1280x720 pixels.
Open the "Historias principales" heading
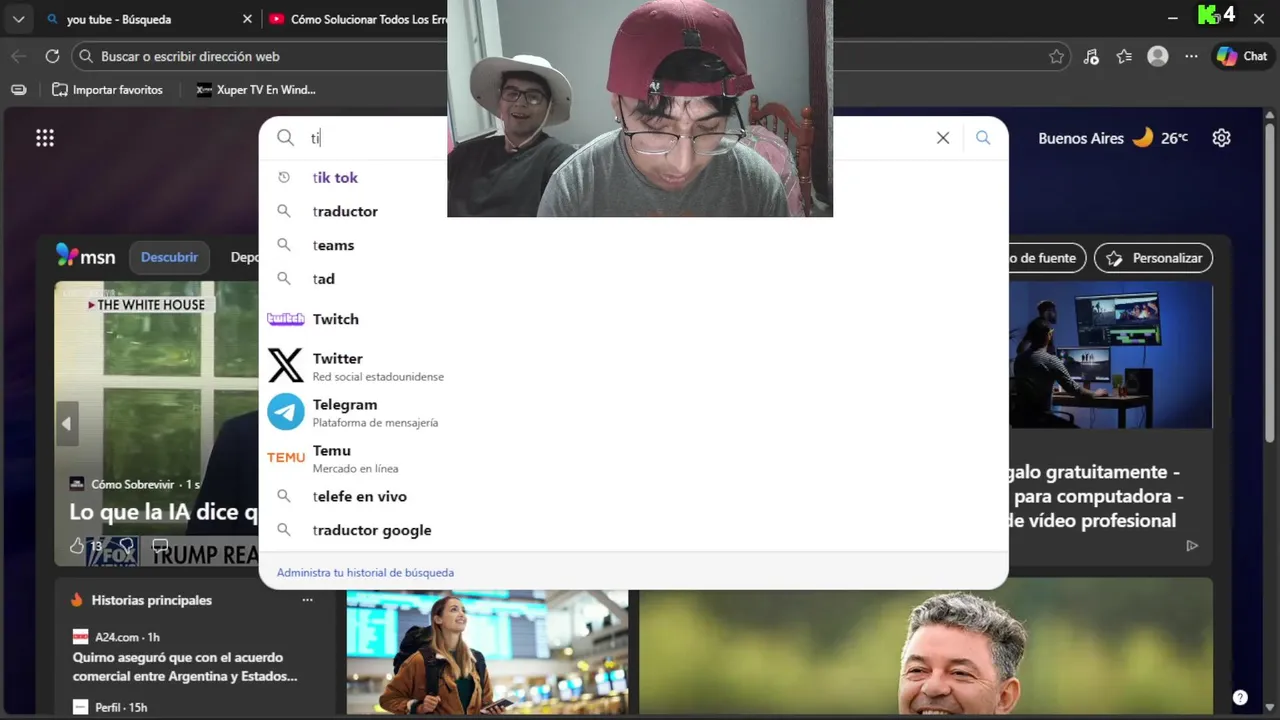151,600
